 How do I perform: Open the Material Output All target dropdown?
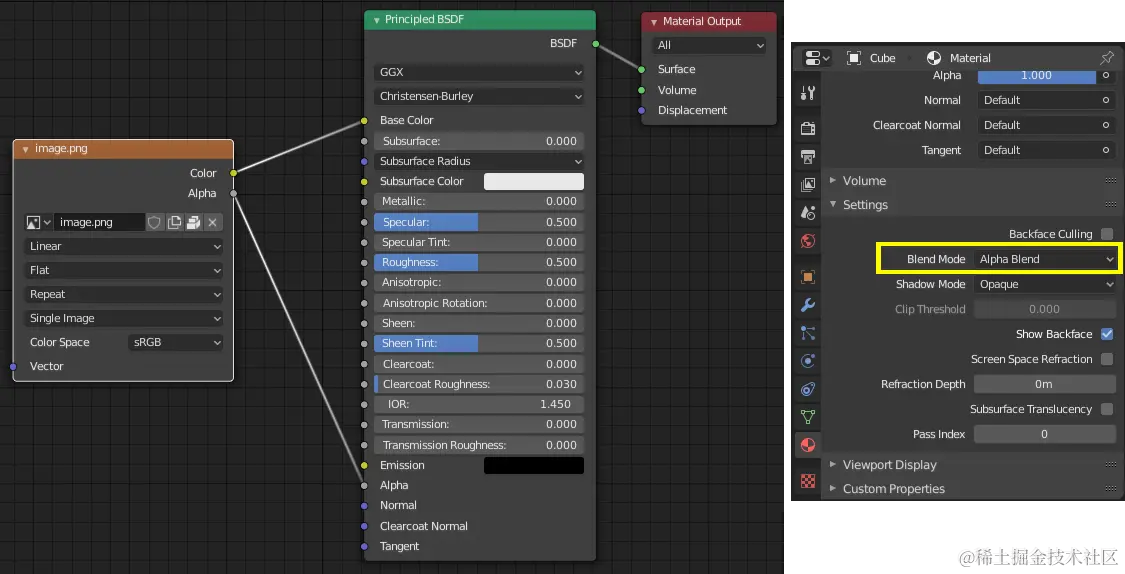(x=709, y=45)
